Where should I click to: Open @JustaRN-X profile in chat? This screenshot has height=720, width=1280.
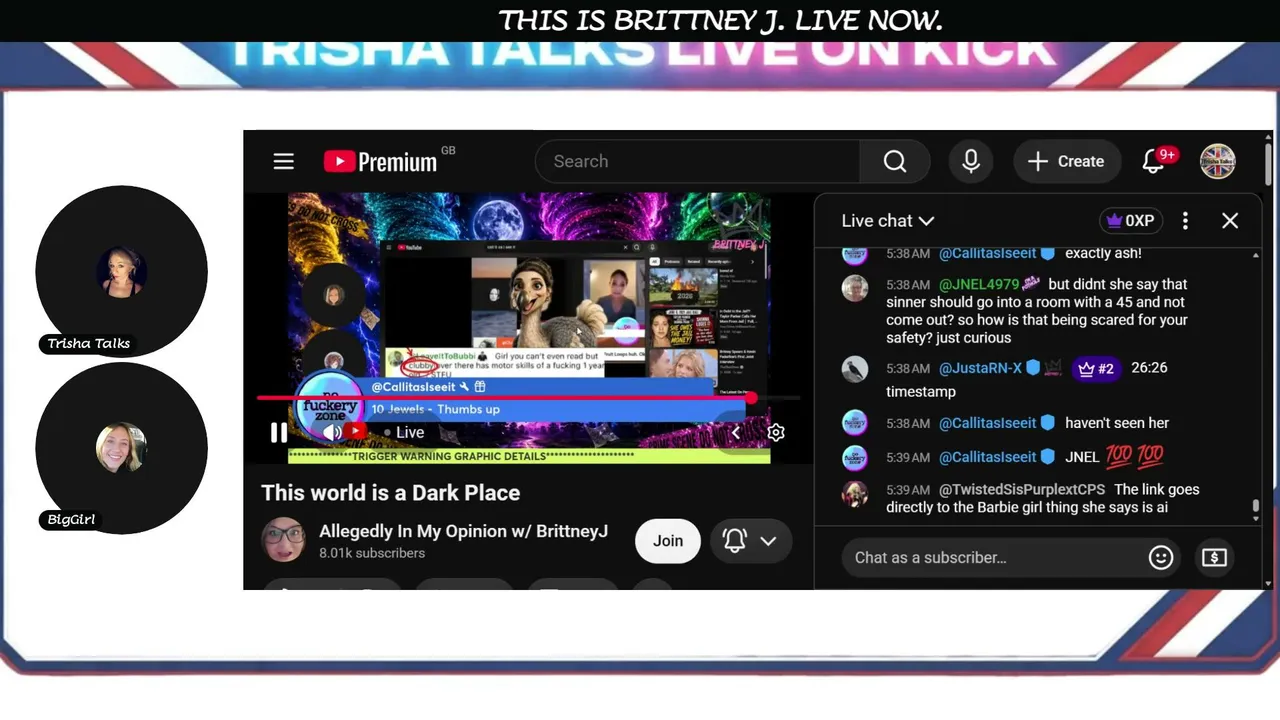pos(980,368)
